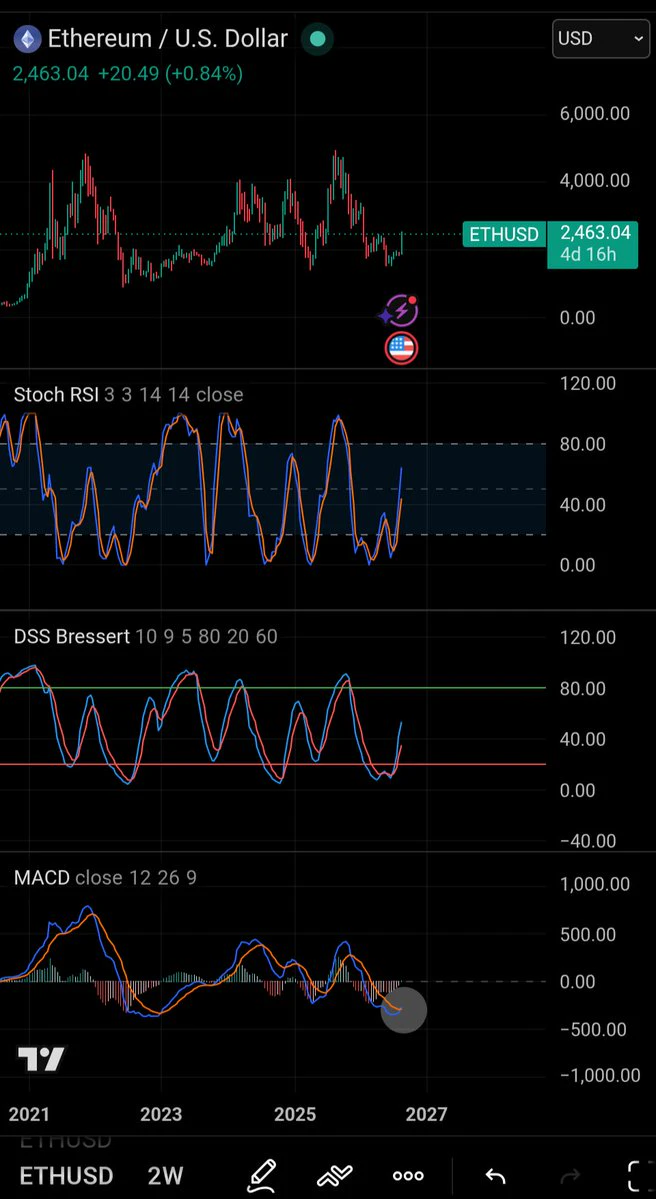
Task: Open MACD indicator label
Action: [105, 878]
